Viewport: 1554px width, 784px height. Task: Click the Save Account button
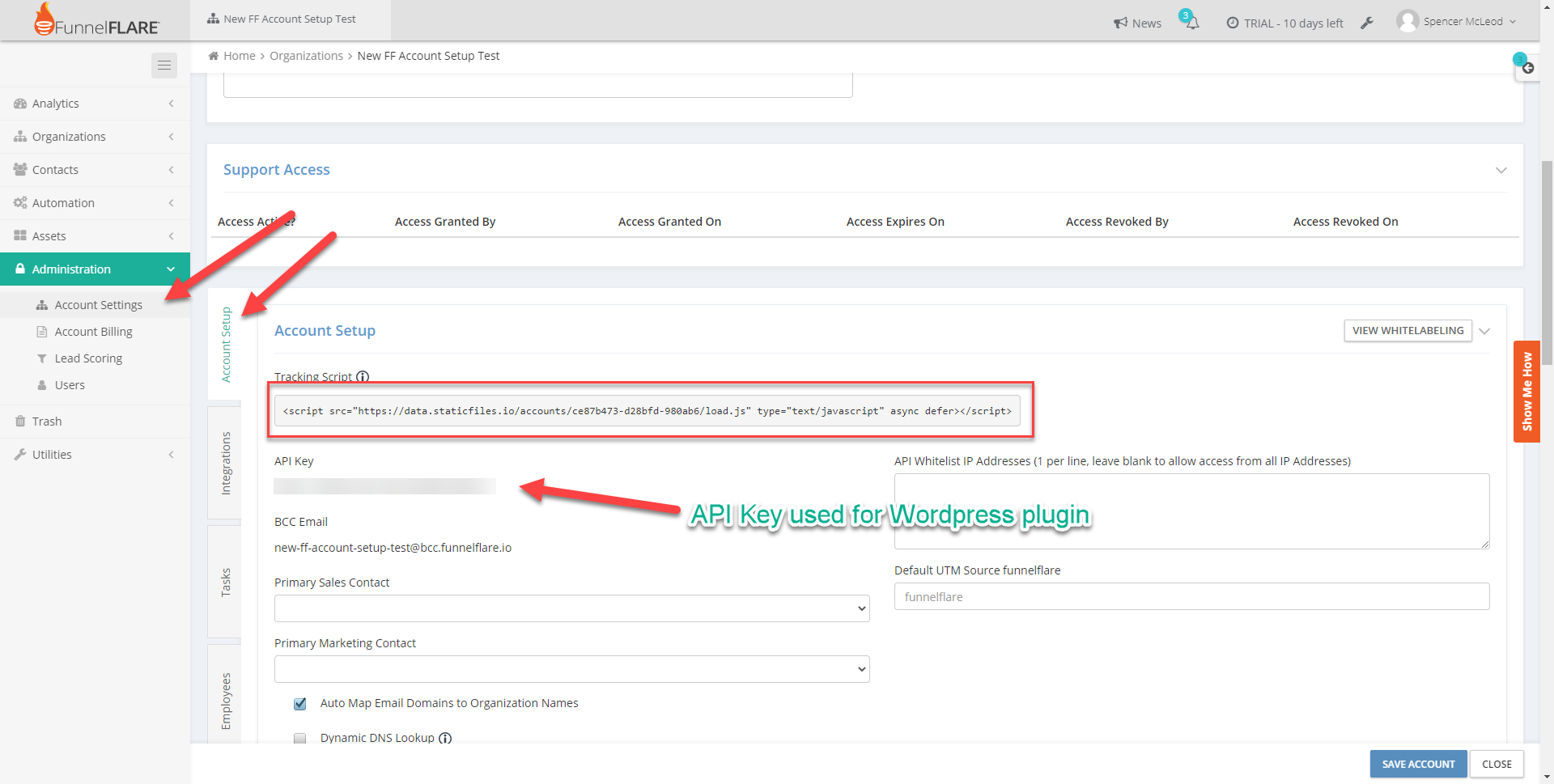pos(1418,764)
